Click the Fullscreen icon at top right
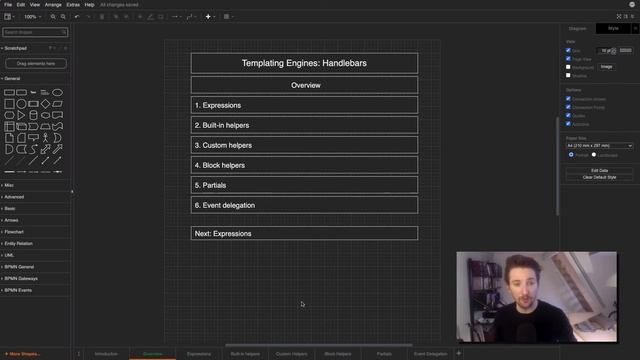The image size is (640, 360). tap(619, 16)
